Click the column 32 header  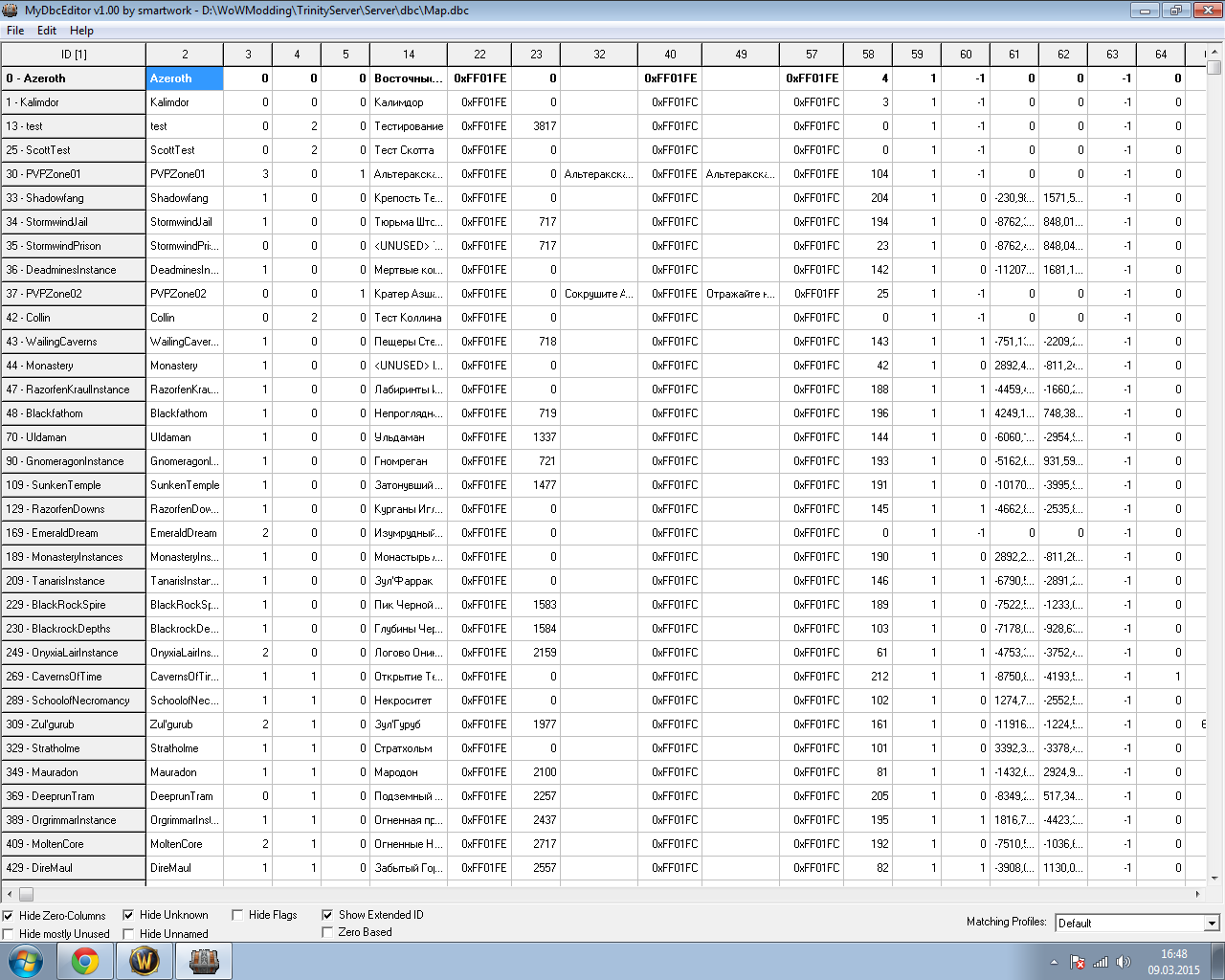(x=599, y=55)
